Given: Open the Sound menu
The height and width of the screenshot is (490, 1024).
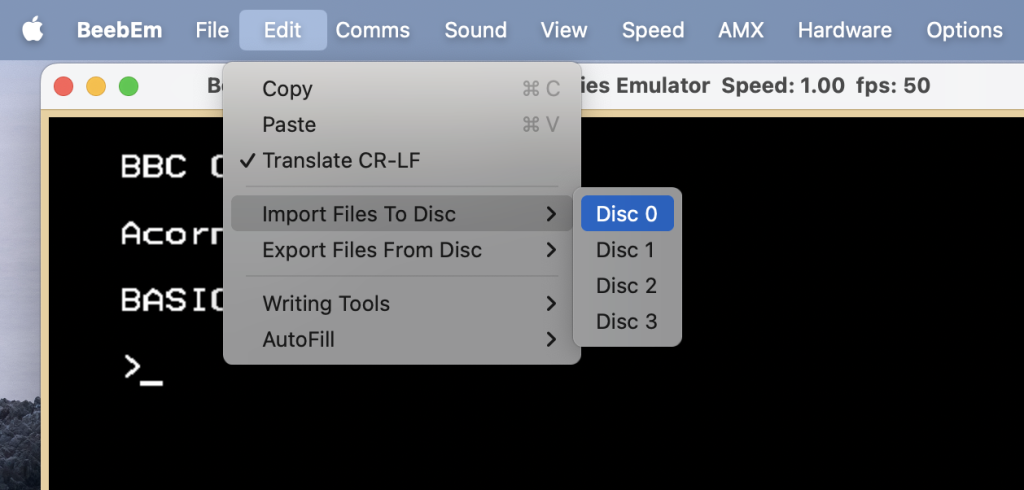Looking at the screenshot, I should [475, 30].
